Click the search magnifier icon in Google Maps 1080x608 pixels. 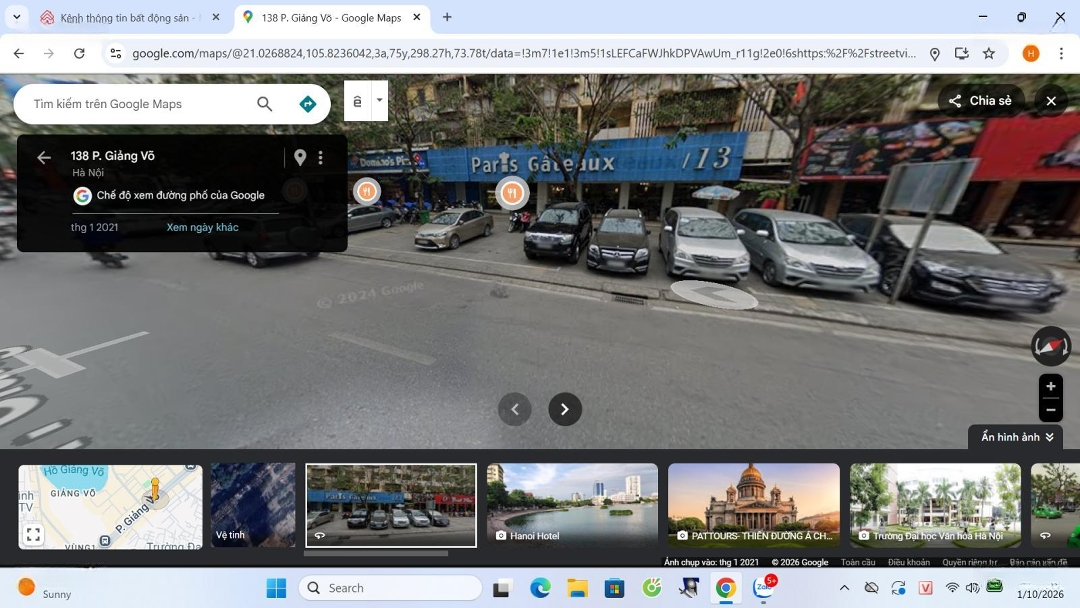tap(264, 104)
